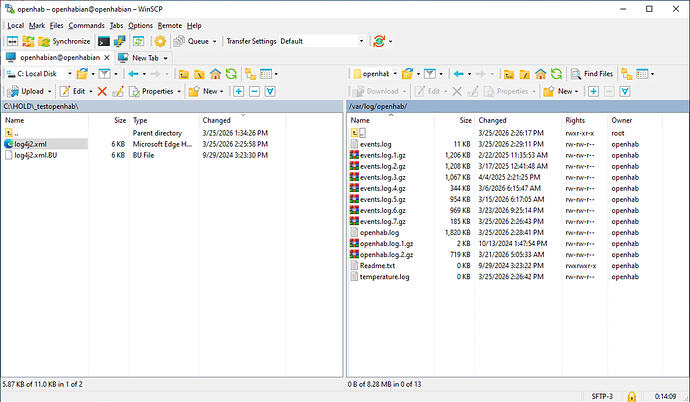This screenshot has width=690, height=402.
Task: Click the lock icon in status bar
Action: [x=631, y=396]
